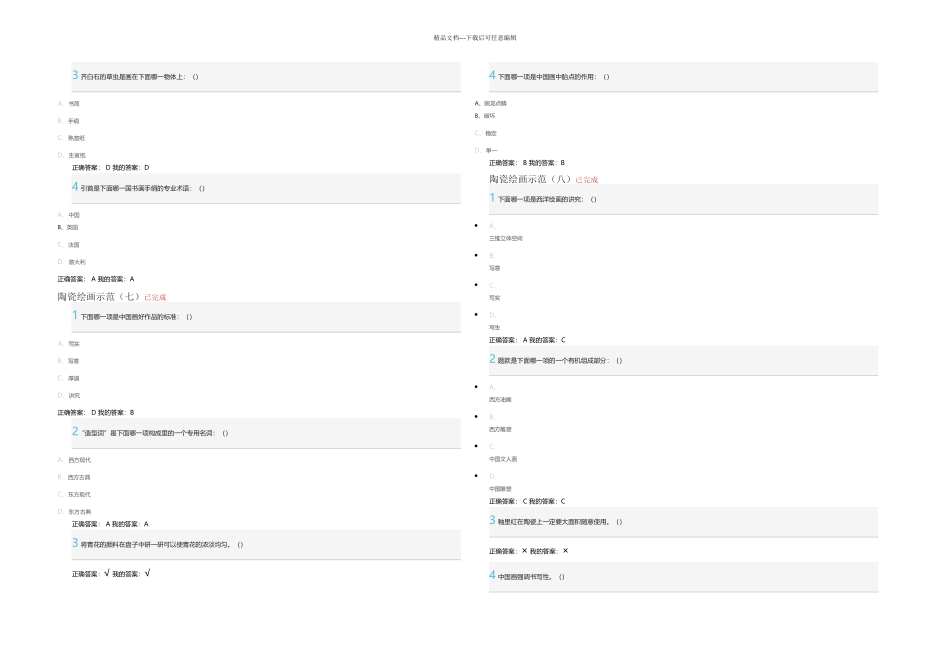Click red 已完成 status beside 陶瓷绘画示范（七）
Viewport: 950px width, 672px height.
tap(155, 297)
